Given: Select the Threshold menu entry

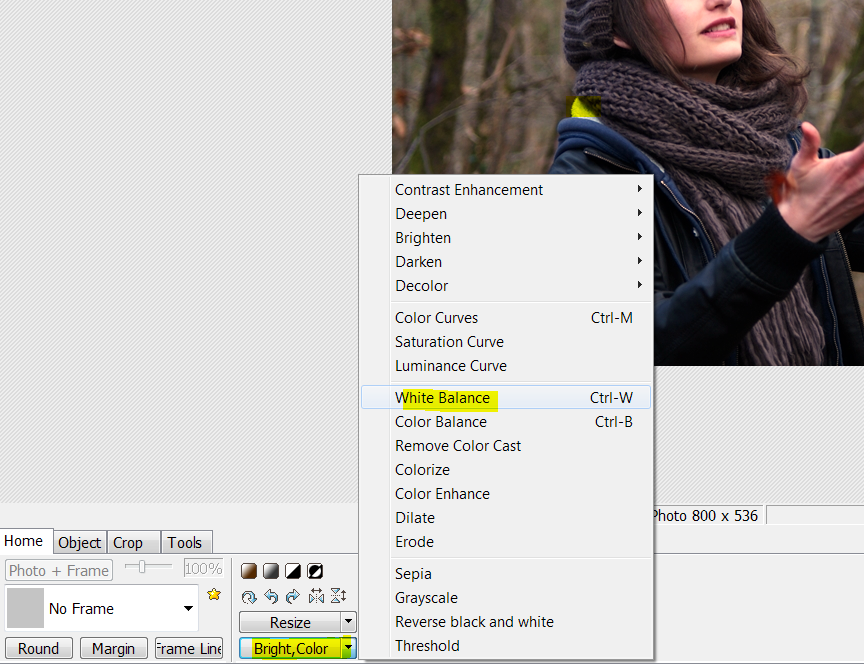Looking at the screenshot, I should (506, 646).
